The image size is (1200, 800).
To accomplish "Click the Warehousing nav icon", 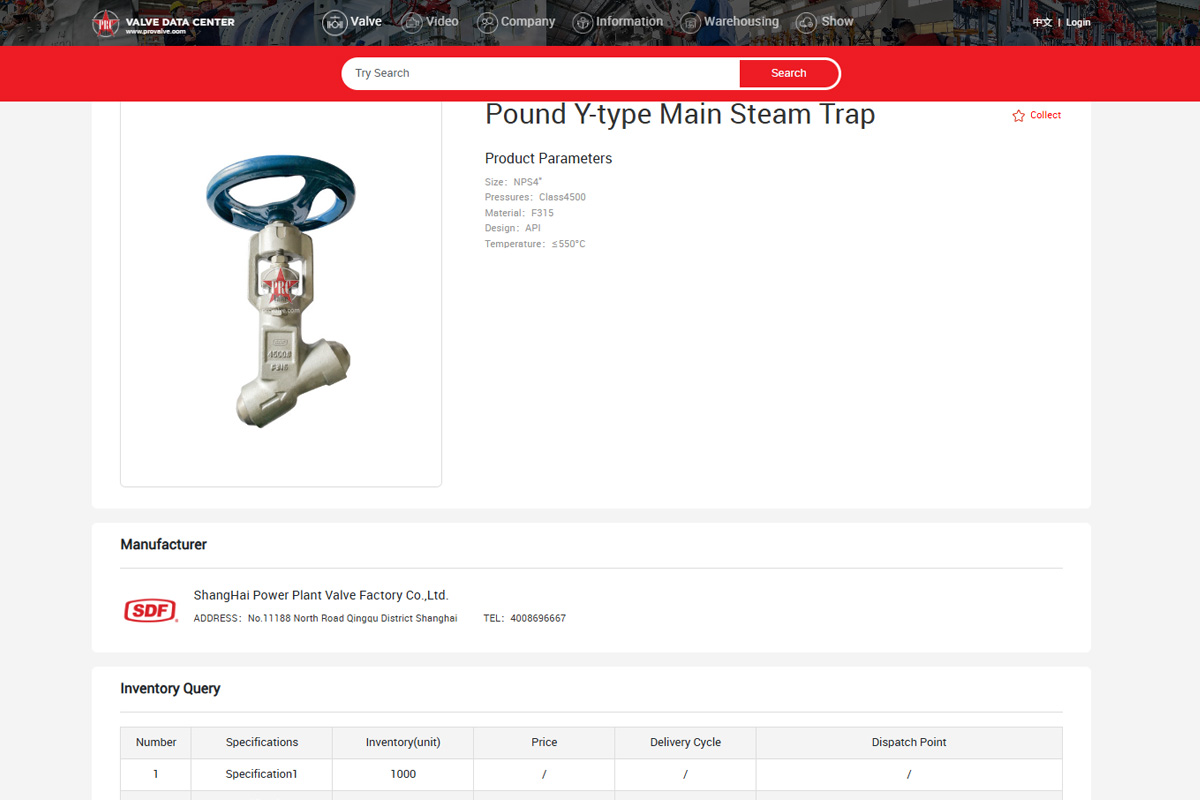I will coord(690,22).
